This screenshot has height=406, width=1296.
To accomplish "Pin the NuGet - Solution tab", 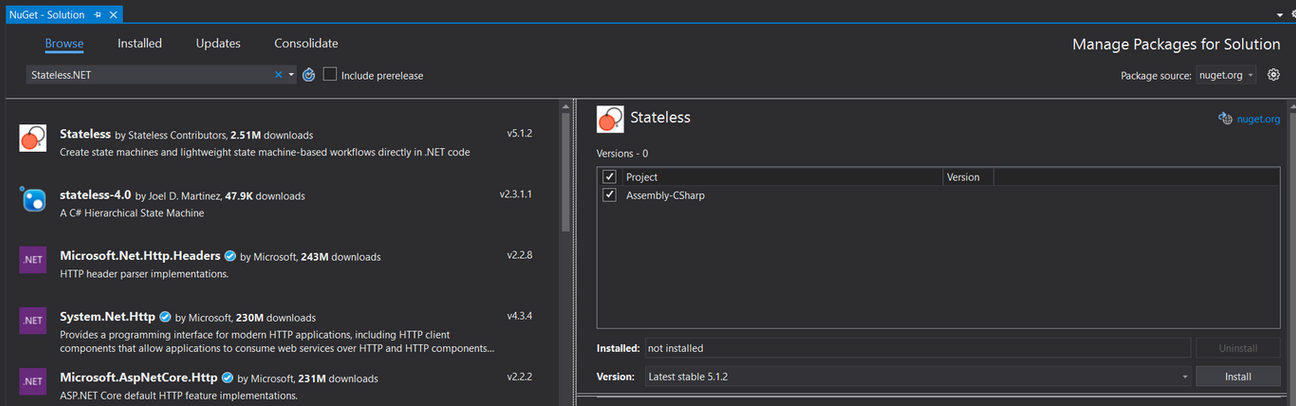I will click(x=97, y=15).
